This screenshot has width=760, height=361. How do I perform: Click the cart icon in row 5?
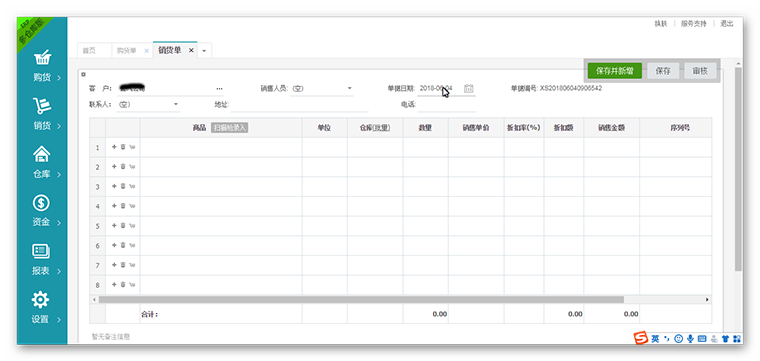(132, 226)
